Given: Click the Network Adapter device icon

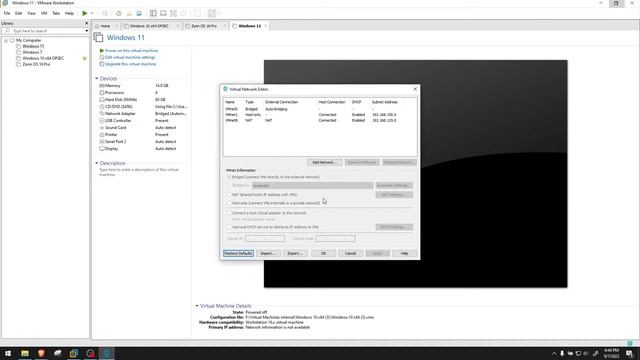Looking at the screenshot, I should point(102,113).
